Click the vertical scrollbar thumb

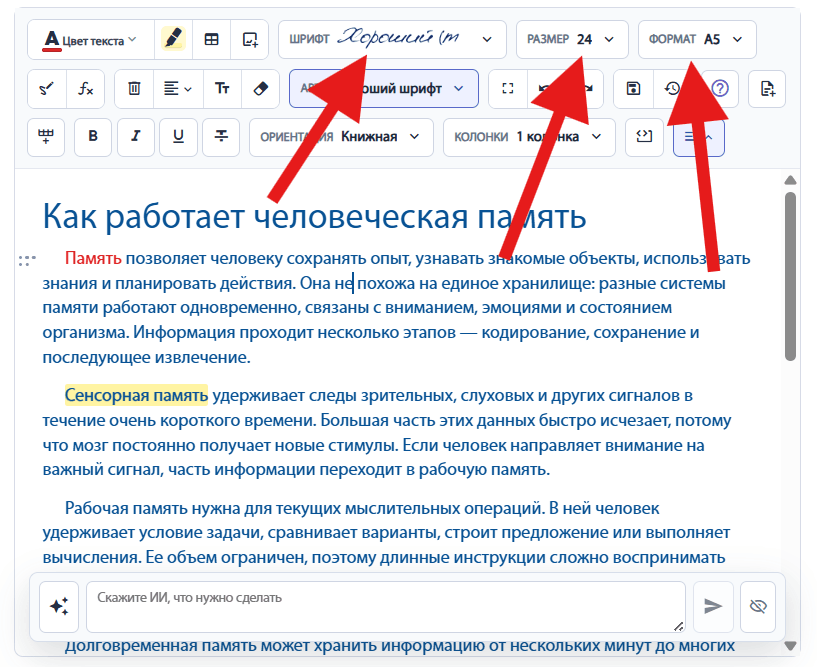point(790,276)
